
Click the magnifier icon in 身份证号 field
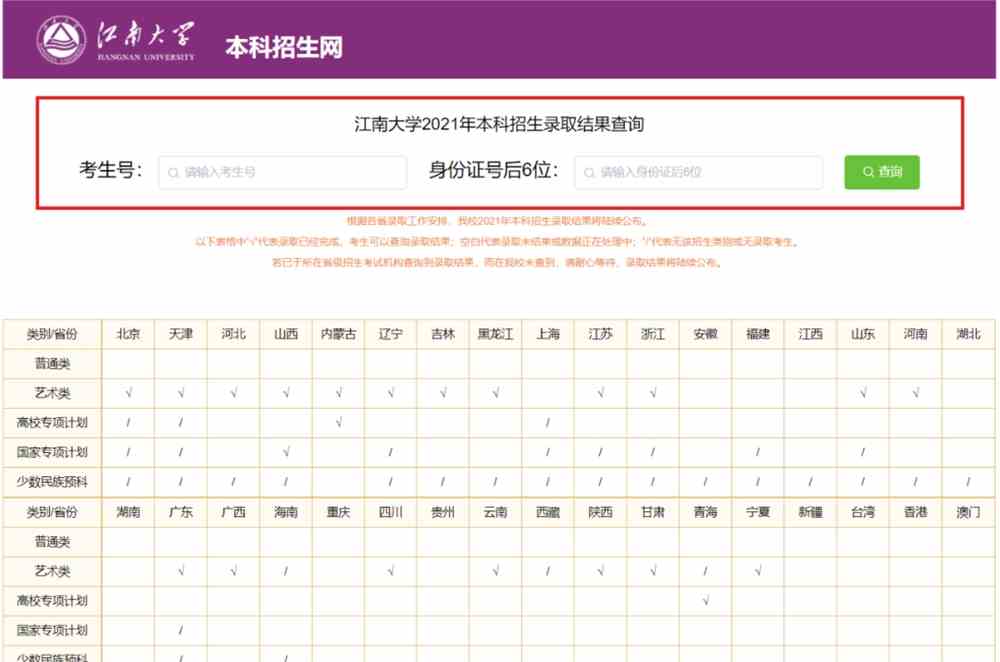pos(589,173)
